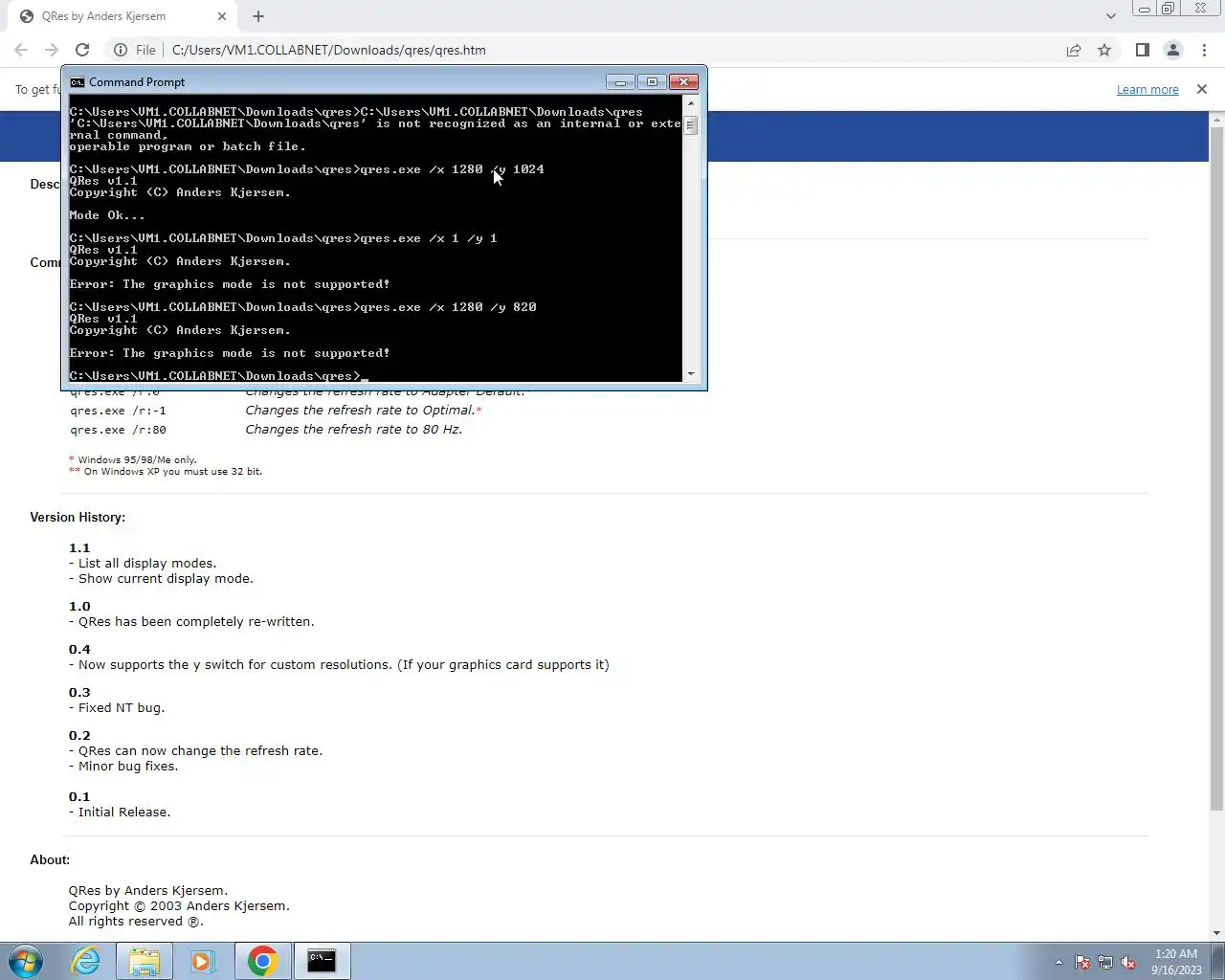Click the Learn more link
This screenshot has width=1225, height=980.
[x=1147, y=89]
